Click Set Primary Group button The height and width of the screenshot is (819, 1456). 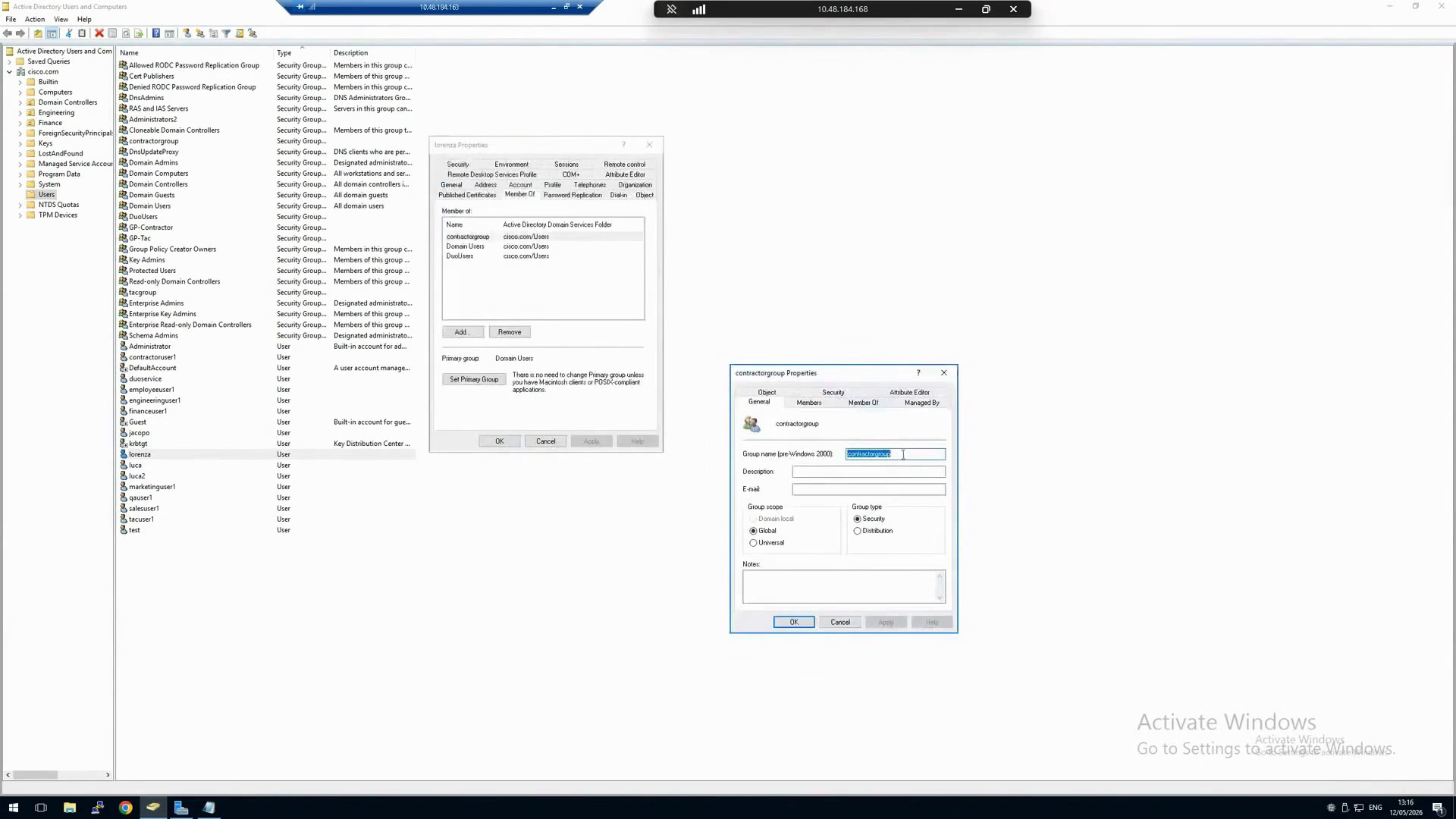(x=474, y=379)
